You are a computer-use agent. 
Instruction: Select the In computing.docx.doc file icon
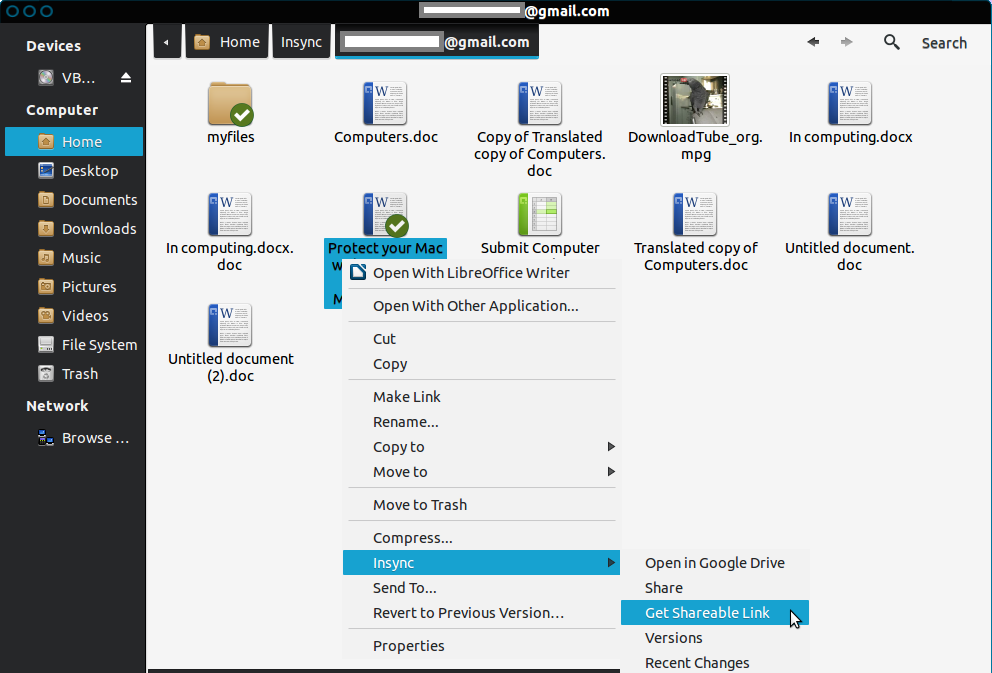coord(230,214)
